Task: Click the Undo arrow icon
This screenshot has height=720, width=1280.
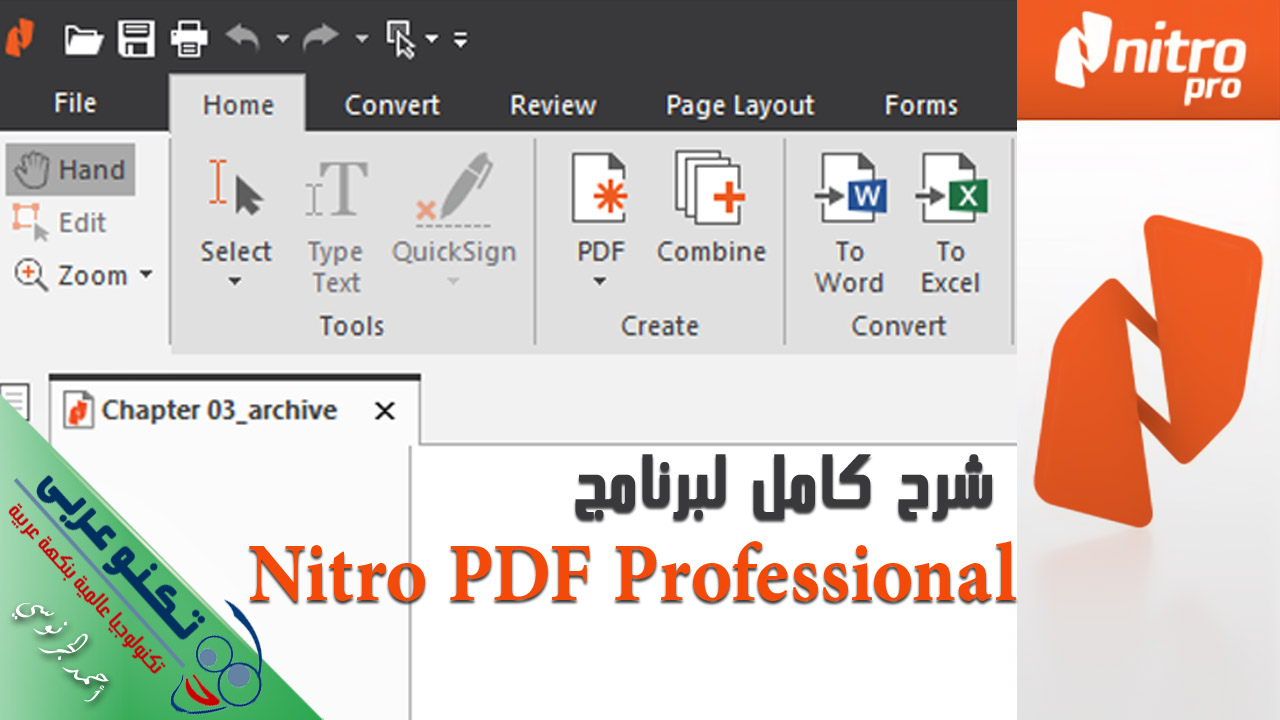Action: (x=242, y=39)
